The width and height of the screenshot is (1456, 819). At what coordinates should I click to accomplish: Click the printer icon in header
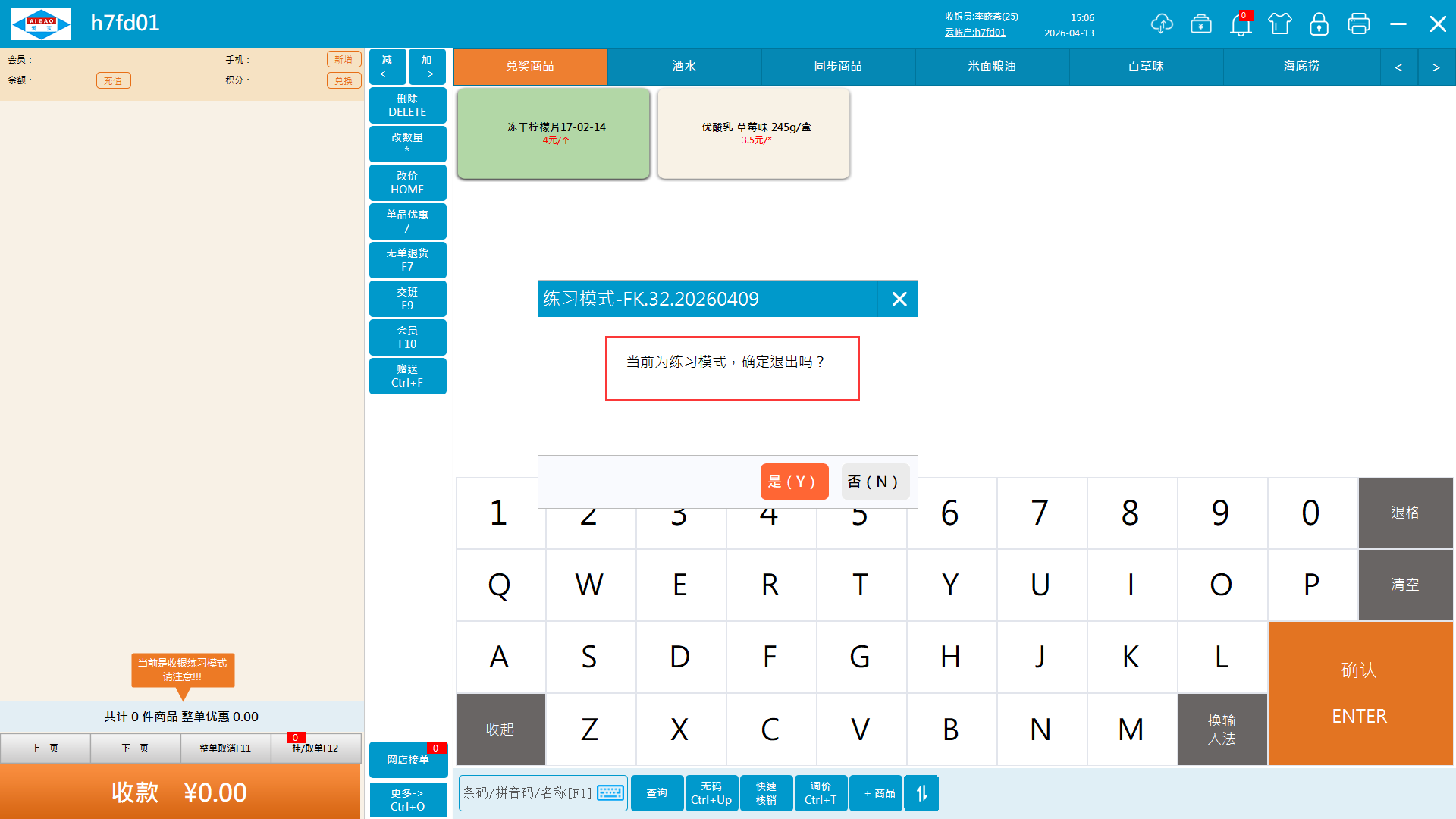(1359, 24)
